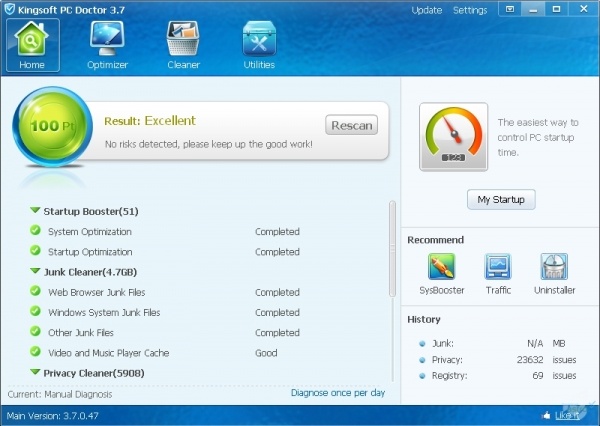Image resolution: width=600 pixels, height=426 pixels.
Task: Click Video and Music Player Cache check icon
Action: [36, 352]
